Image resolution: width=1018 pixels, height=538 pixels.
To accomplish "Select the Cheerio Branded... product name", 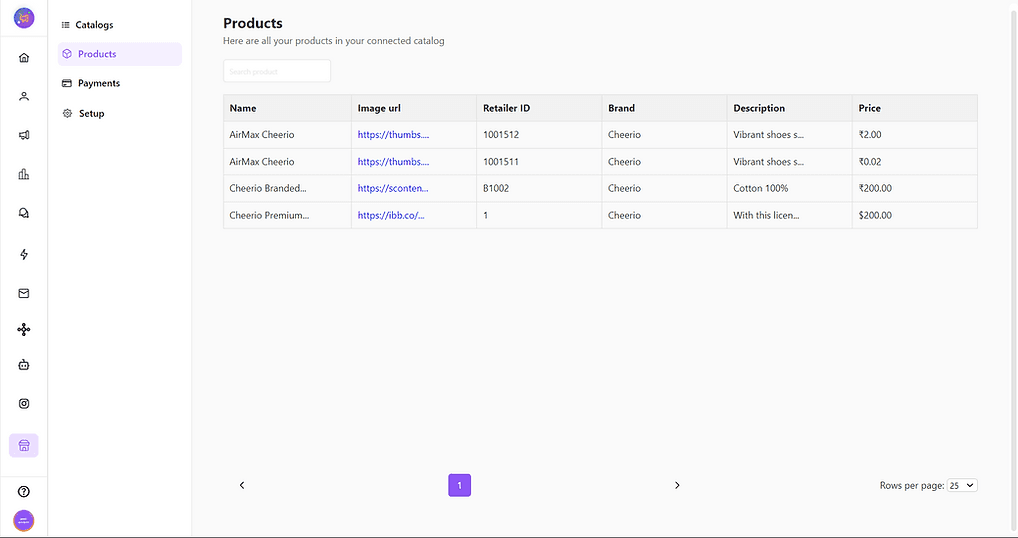I will point(268,188).
